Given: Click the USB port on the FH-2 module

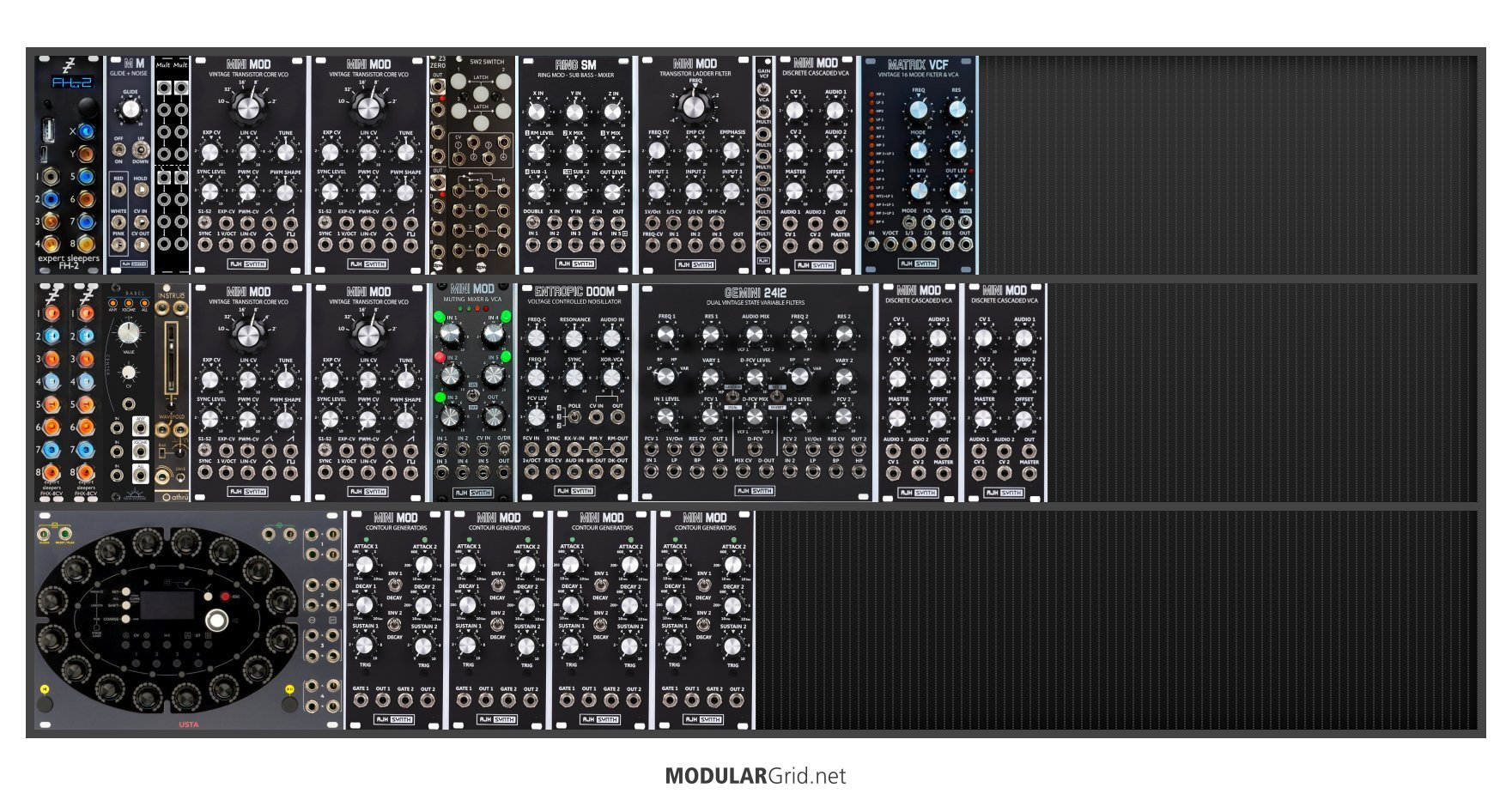Looking at the screenshot, I should [48, 130].
